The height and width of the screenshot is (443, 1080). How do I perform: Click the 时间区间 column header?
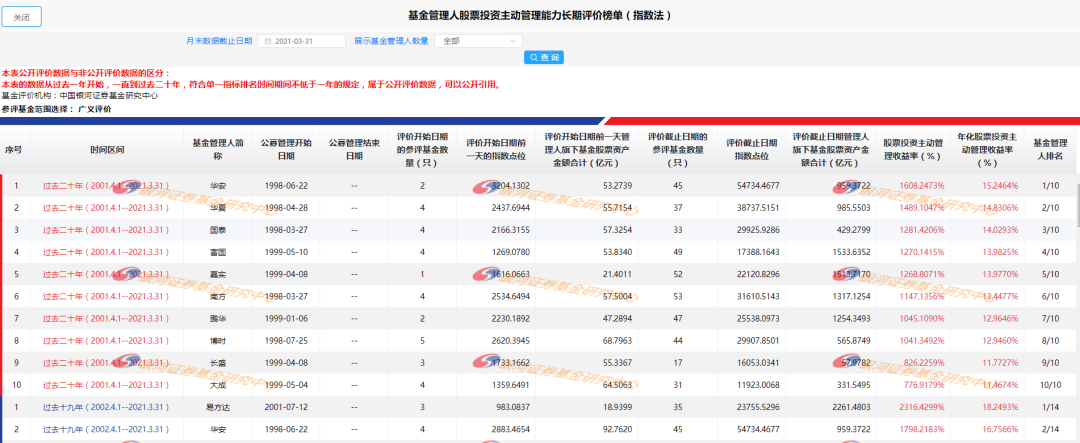point(107,150)
